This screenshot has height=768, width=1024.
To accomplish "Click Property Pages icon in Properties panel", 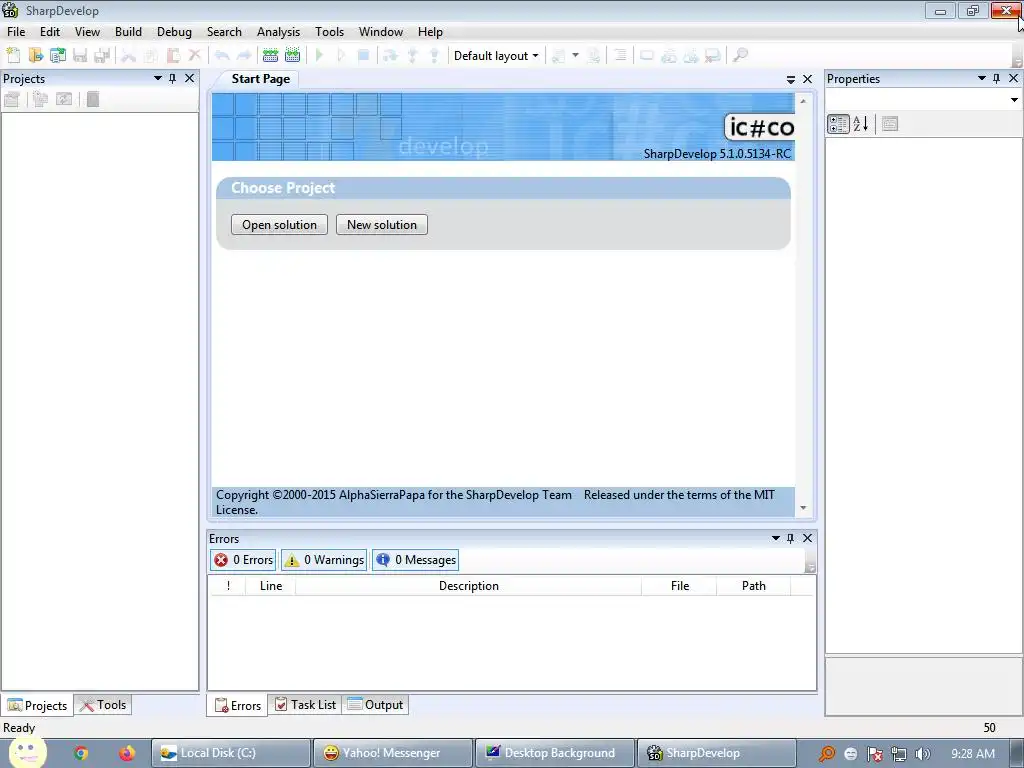I will coord(889,123).
